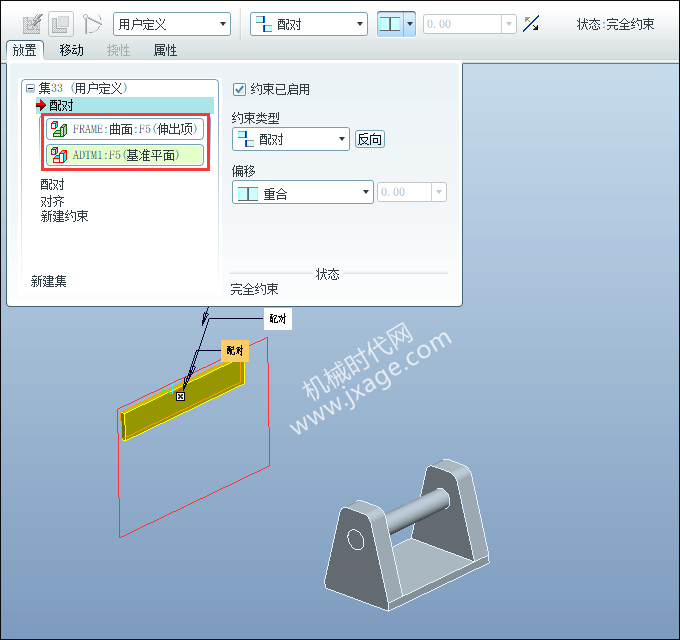Open the toolbar 配对 constraint type dropdown
680x640 pixels.
pos(309,24)
